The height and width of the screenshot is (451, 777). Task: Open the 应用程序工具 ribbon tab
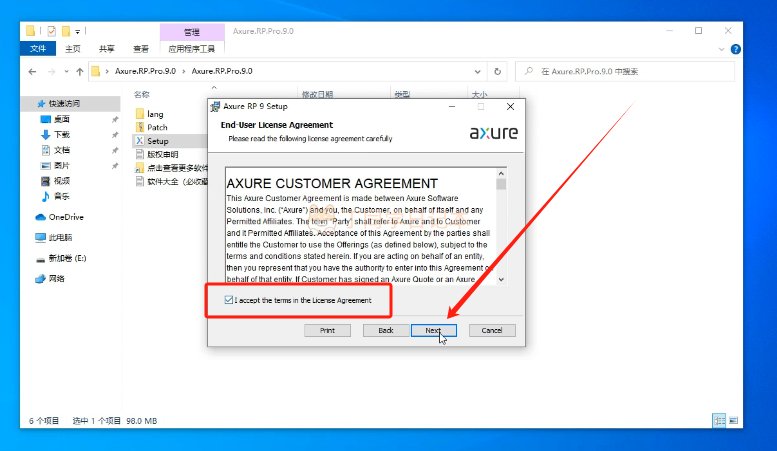(x=192, y=49)
